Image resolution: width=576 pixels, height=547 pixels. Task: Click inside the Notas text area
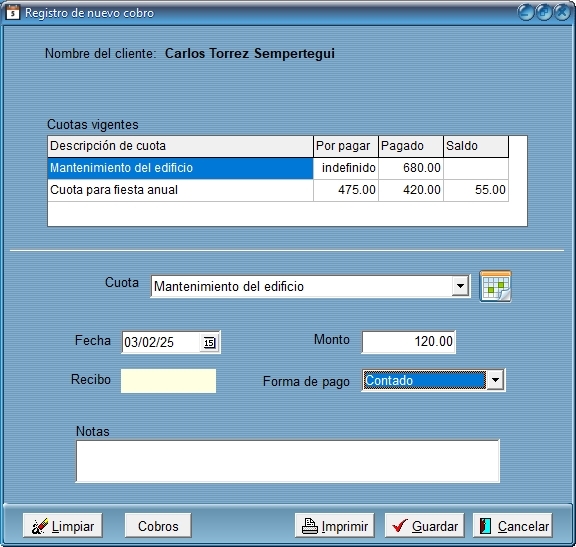(x=288, y=461)
